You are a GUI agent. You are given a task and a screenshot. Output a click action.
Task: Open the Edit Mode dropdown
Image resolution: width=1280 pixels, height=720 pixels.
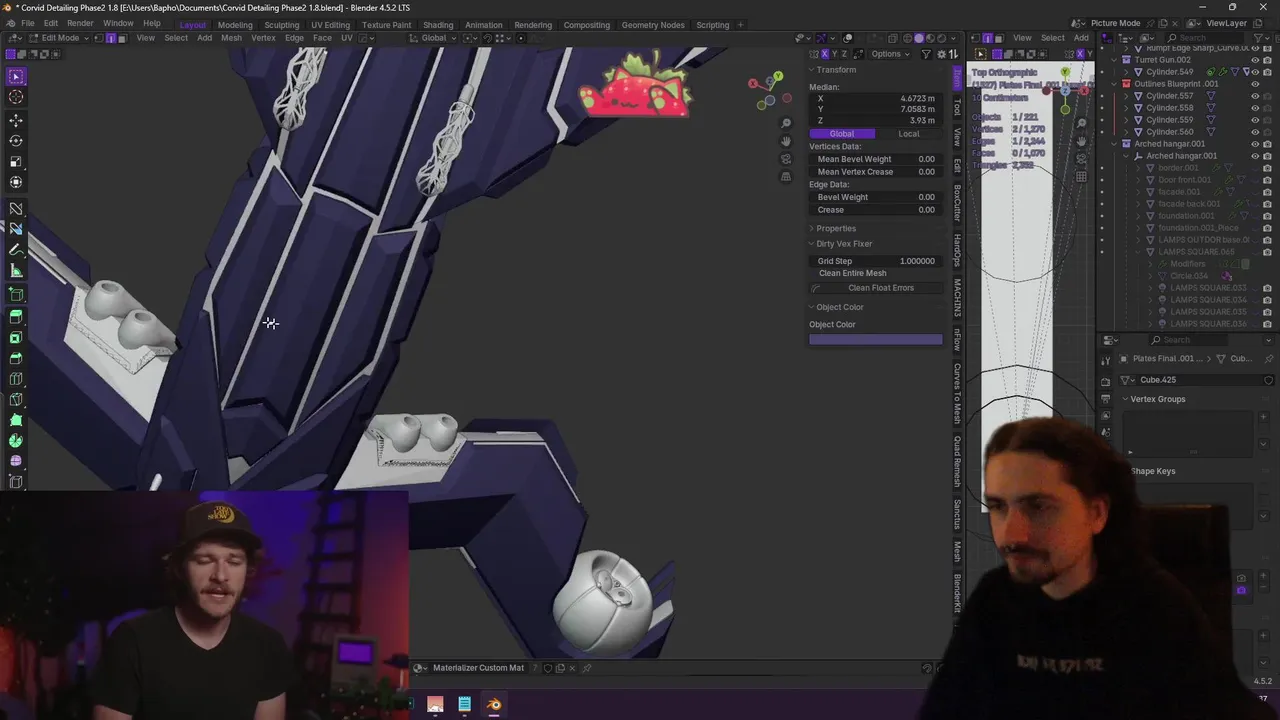[x=60, y=38]
